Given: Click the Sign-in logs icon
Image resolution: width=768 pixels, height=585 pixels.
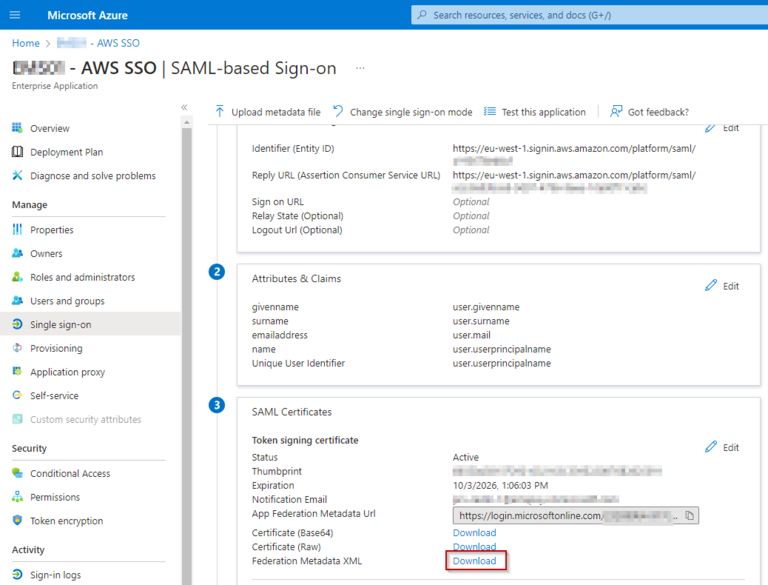Looking at the screenshot, I should pos(17,574).
